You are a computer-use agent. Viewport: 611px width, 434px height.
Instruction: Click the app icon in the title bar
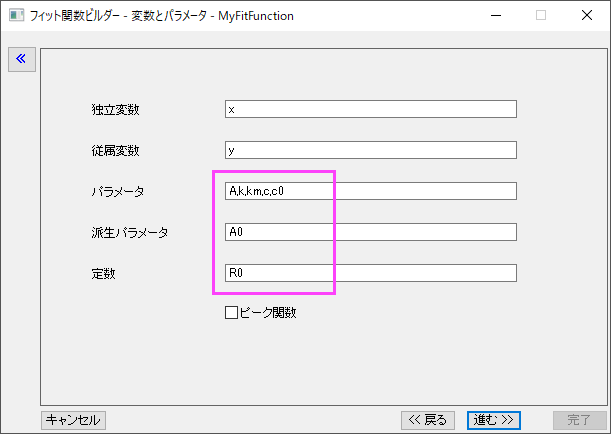(x=16, y=16)
